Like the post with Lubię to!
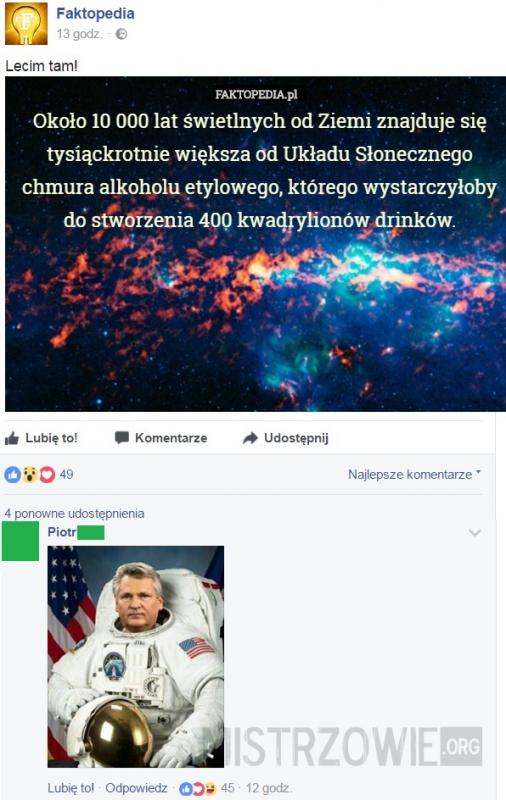 pyautogui.click(x=41, y=438)
